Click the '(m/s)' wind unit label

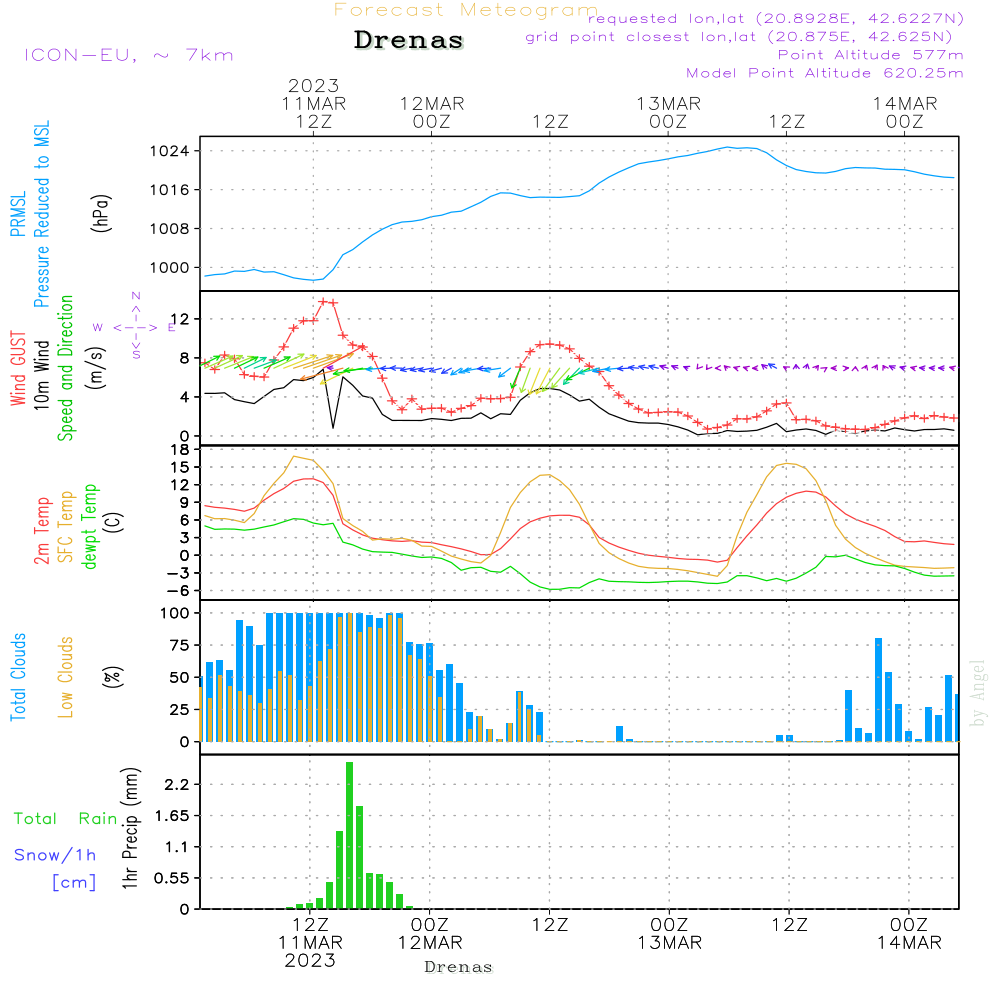pyautogui.click(x=96, y=368)
